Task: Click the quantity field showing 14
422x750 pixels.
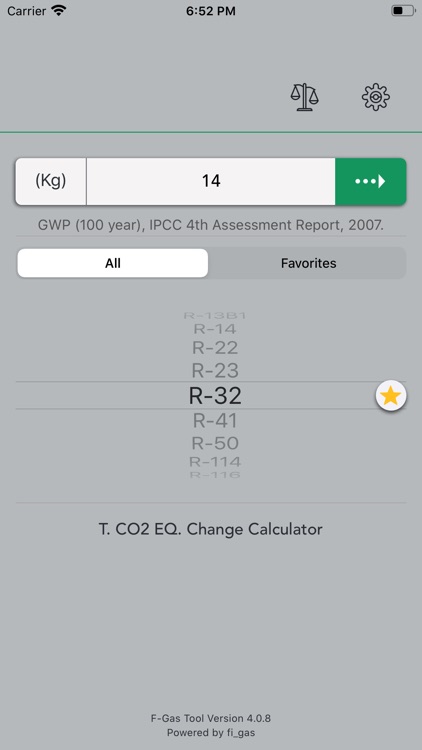Action: click(211, 181)
